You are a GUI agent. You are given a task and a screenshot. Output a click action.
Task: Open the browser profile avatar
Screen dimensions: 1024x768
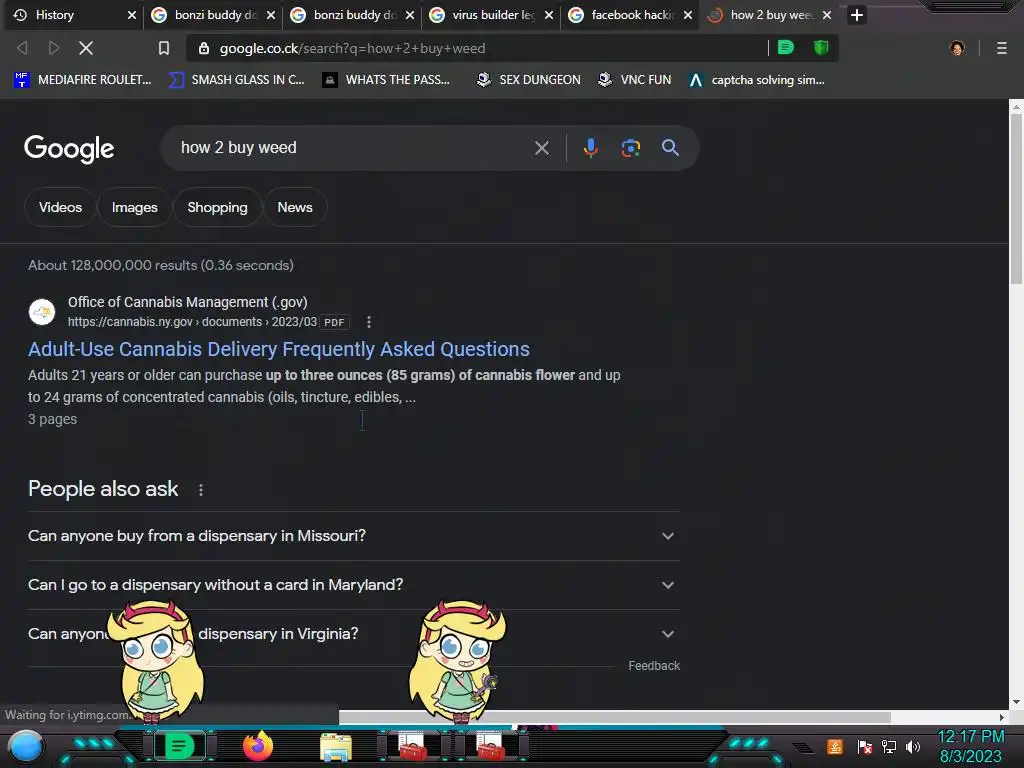[957, 48]
